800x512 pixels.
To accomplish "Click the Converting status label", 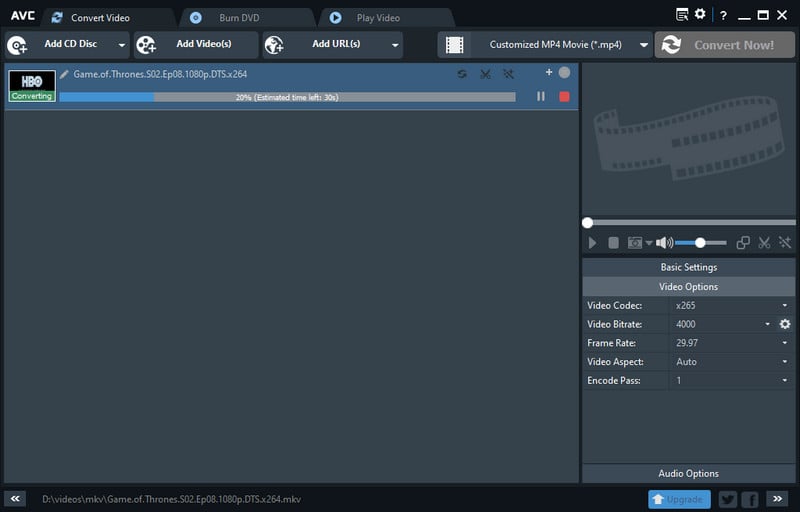I will click(x=32, y=96).
